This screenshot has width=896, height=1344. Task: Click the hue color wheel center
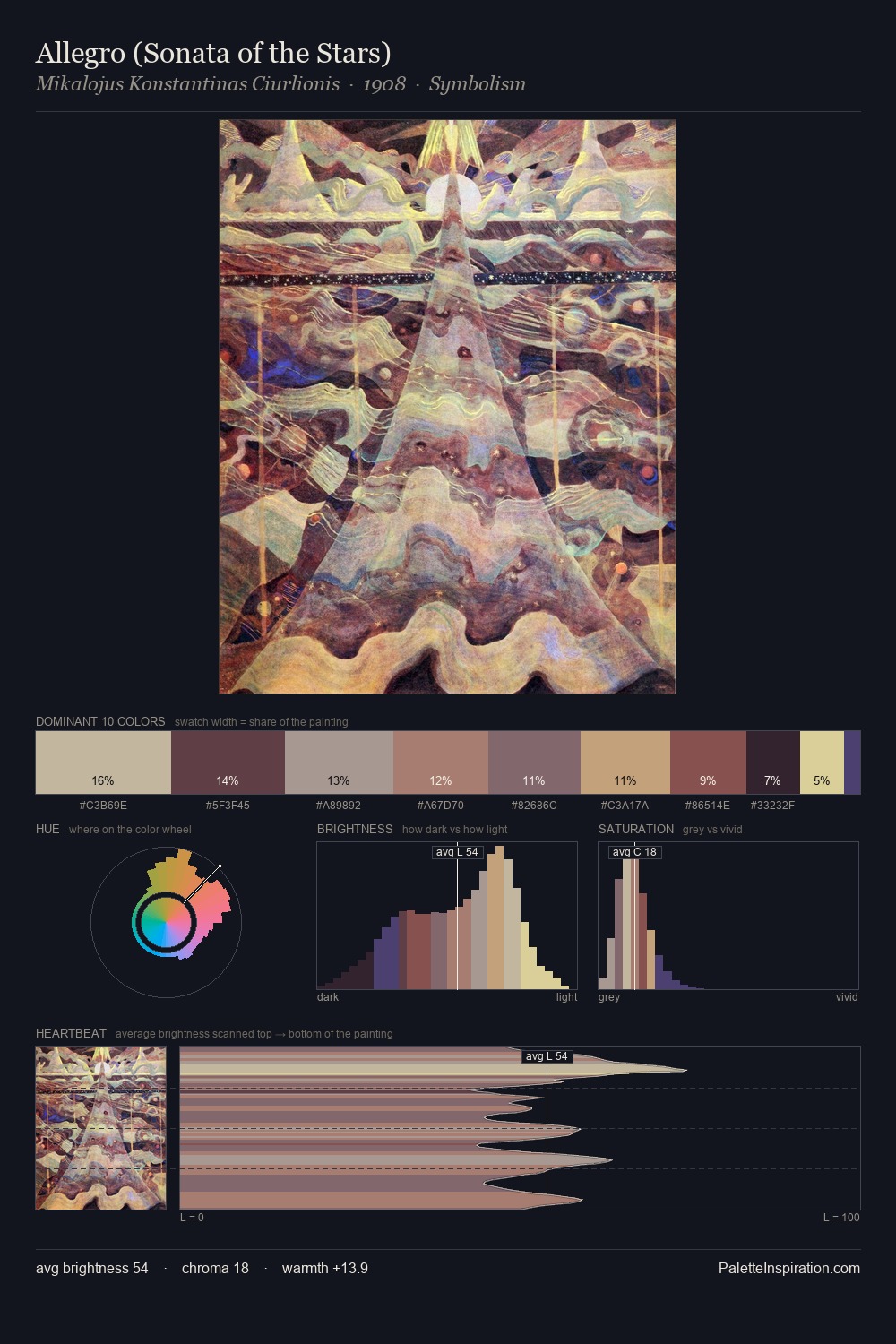(166, 921)
